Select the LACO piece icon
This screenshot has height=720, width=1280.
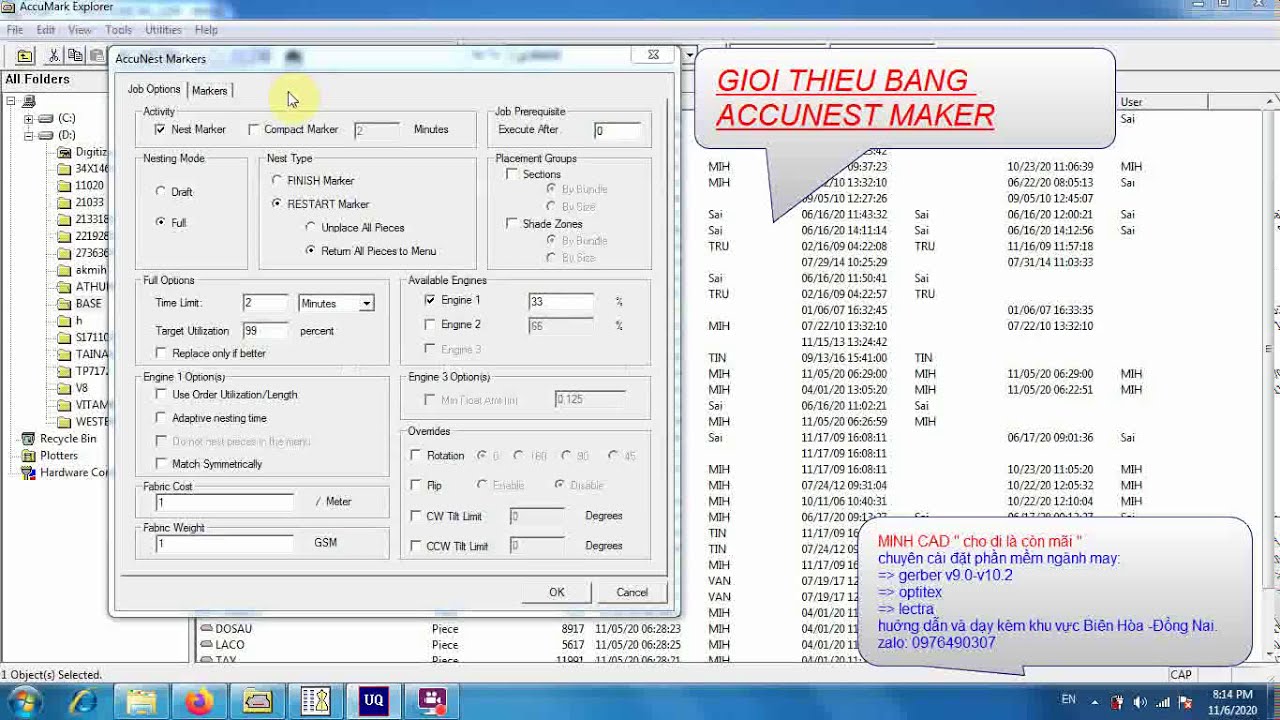(x=206, y=645)
